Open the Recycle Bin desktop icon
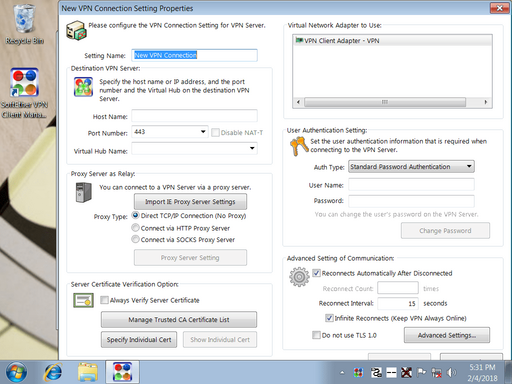 24,24
